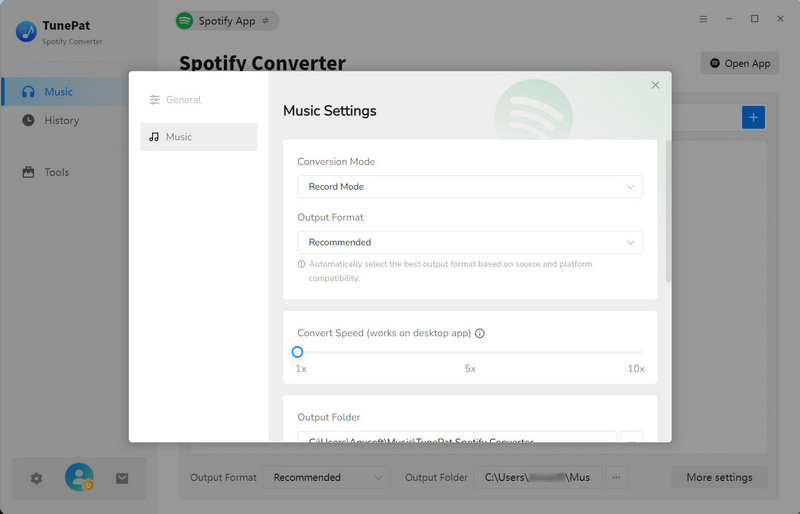Click the blue plus add button
This screenshot has width=800, height=514.
coord(753,117)
